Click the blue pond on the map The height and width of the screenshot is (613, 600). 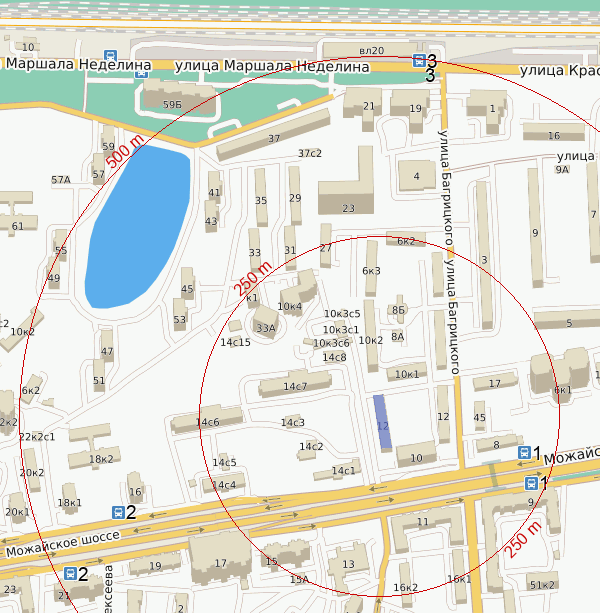[x=137, y=225]
